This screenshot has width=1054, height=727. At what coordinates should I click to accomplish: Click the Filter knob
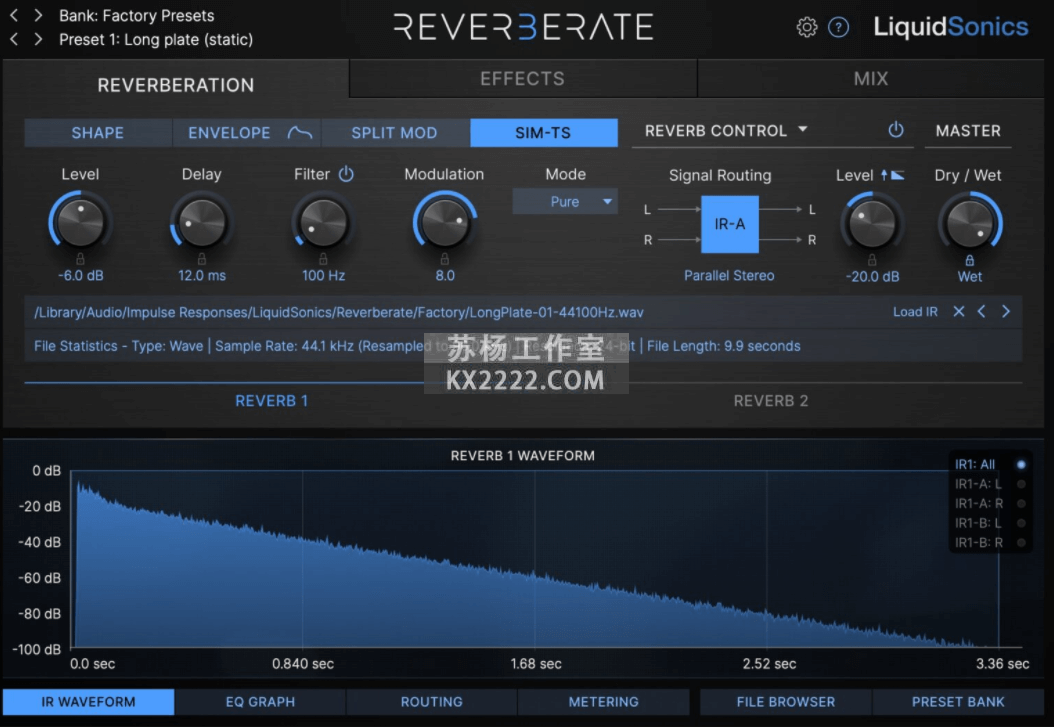tap(323, 222)
